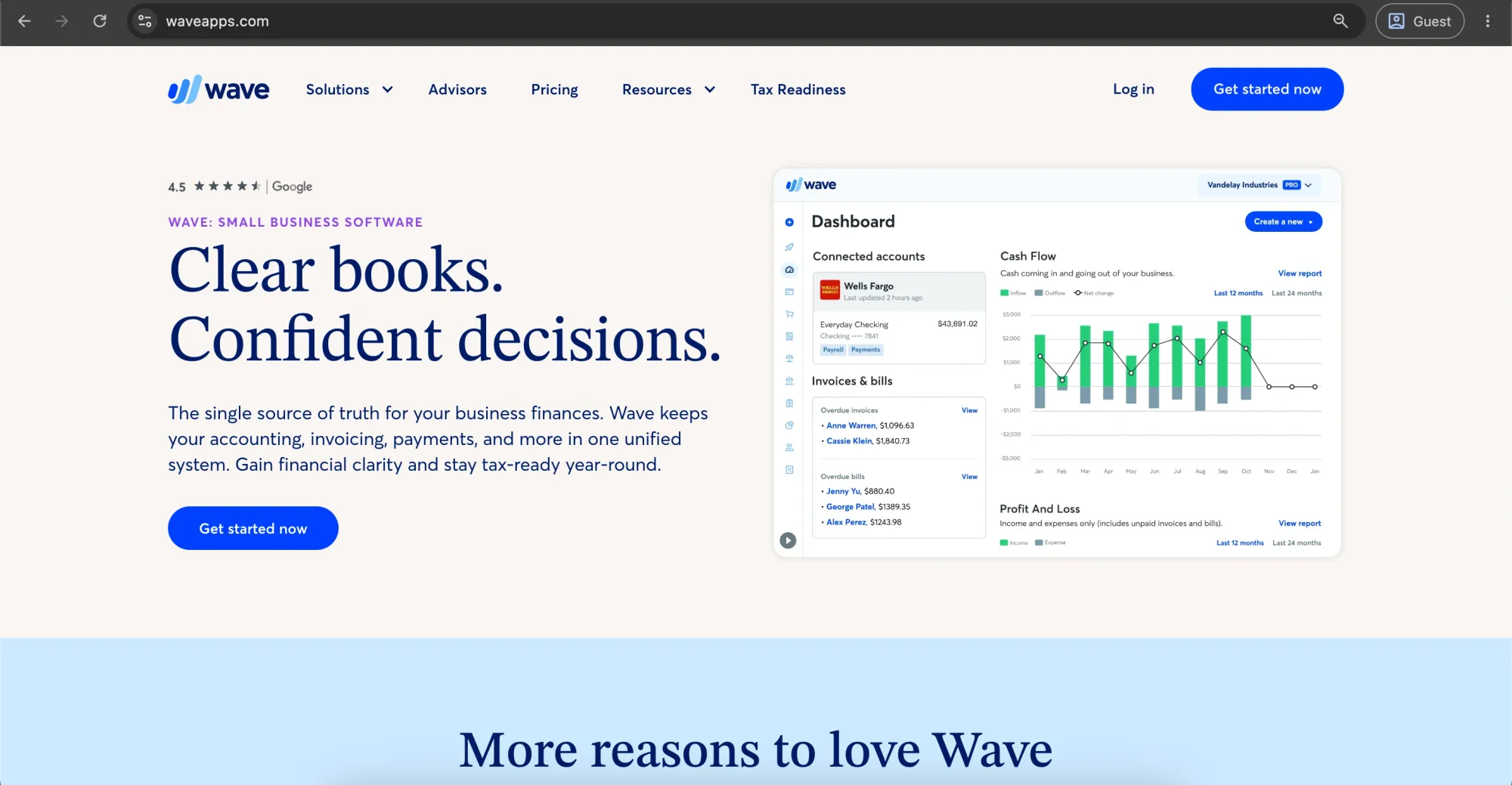Click the receipt document icon in sidebar

click(789, 336)
